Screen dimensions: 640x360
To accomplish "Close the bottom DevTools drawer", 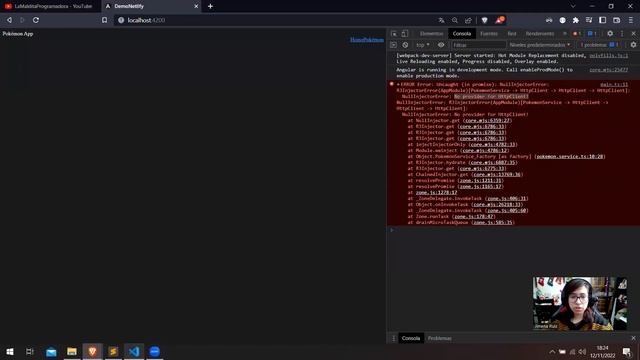I will [633, 338].
